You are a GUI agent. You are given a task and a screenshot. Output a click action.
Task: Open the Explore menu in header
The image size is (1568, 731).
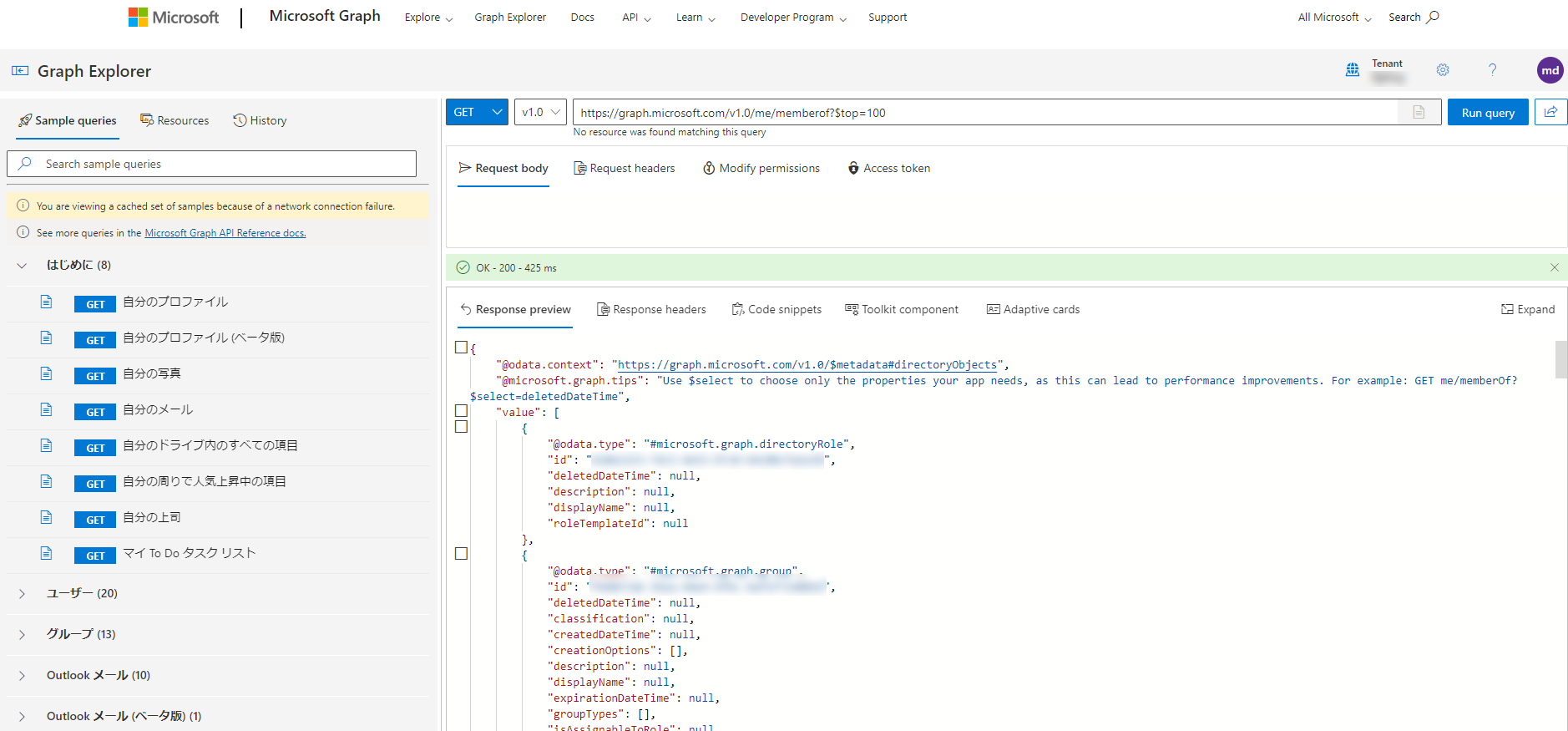[x=428, y=18]
